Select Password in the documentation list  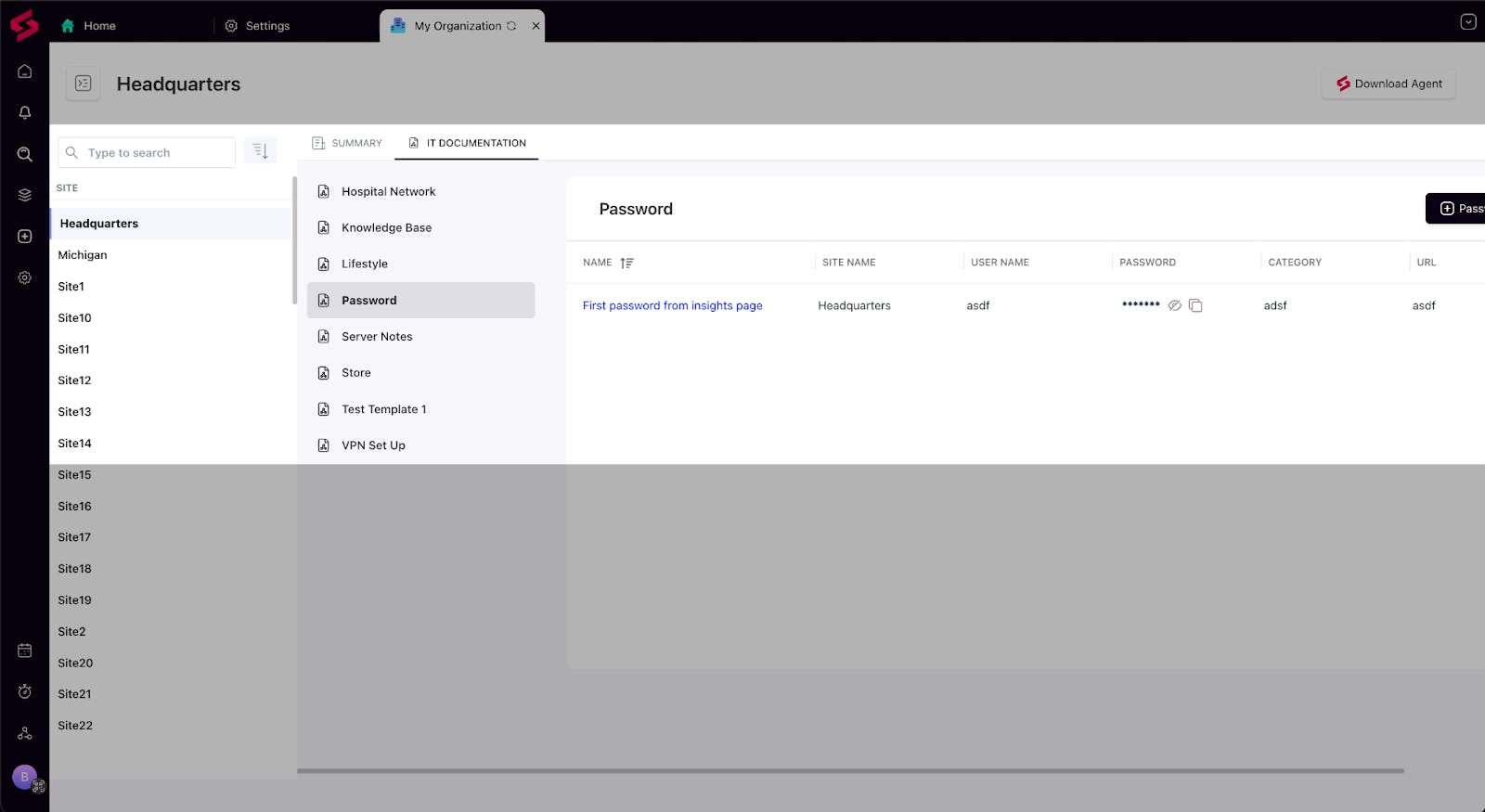point(421,300)
